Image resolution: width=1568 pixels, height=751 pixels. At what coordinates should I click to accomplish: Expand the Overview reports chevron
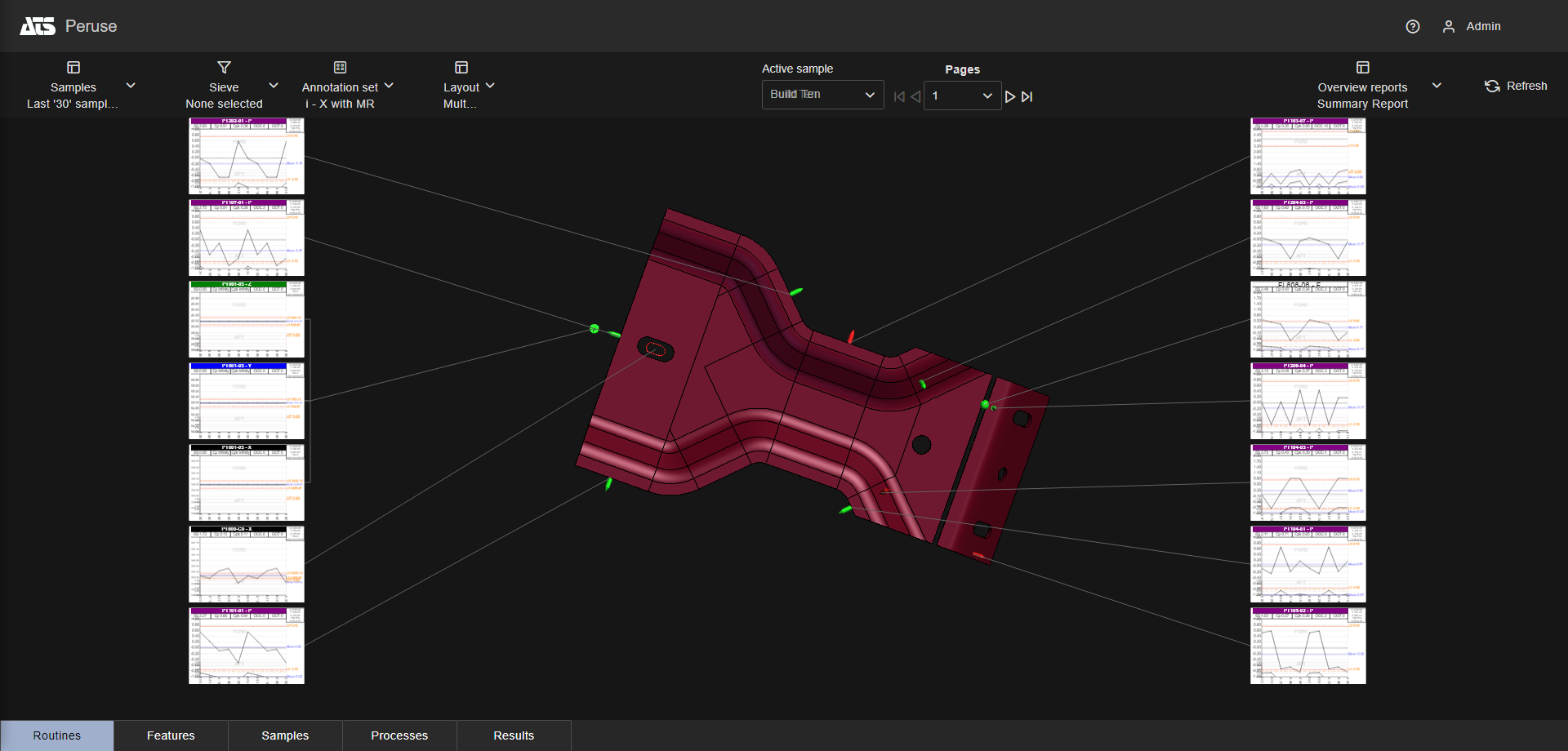pos(1437,86)
